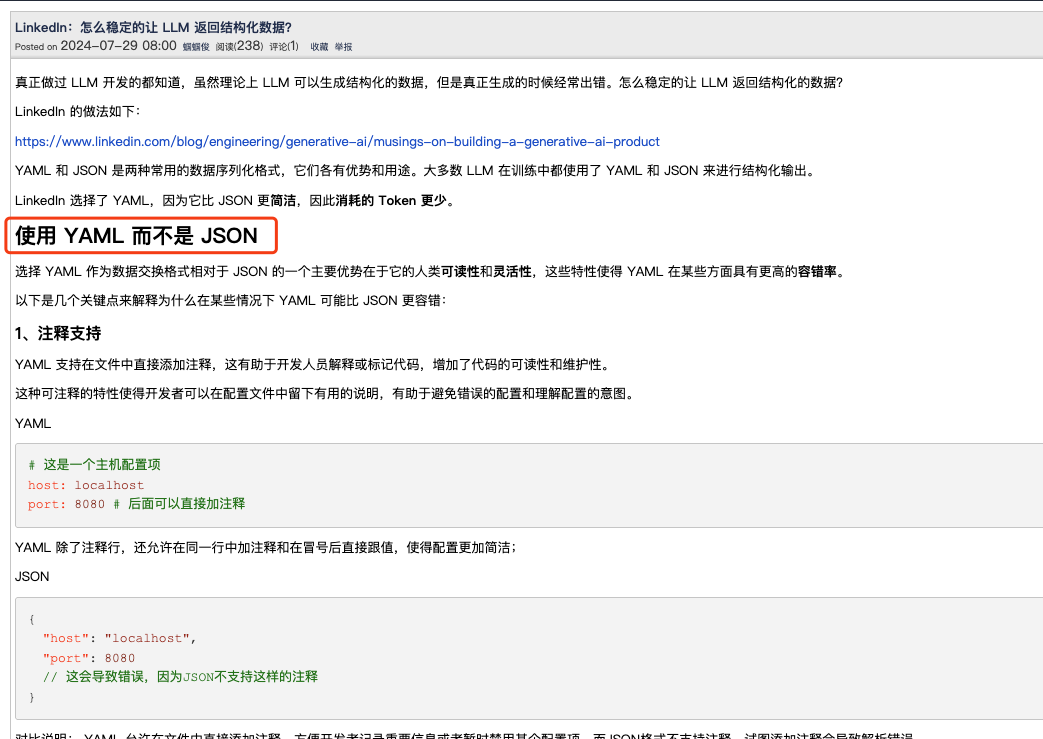Click the post date 2024-07-29 08:00
1043x739 pixels.
[118, 46]
